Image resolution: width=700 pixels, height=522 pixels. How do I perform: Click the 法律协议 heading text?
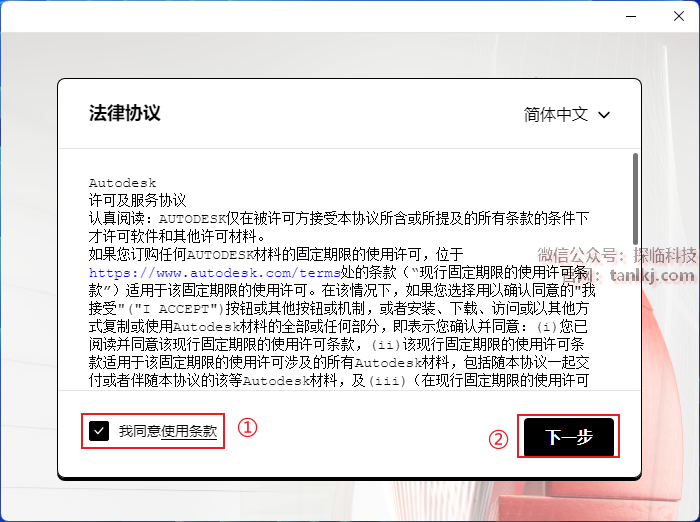click(x=124, y=113)
